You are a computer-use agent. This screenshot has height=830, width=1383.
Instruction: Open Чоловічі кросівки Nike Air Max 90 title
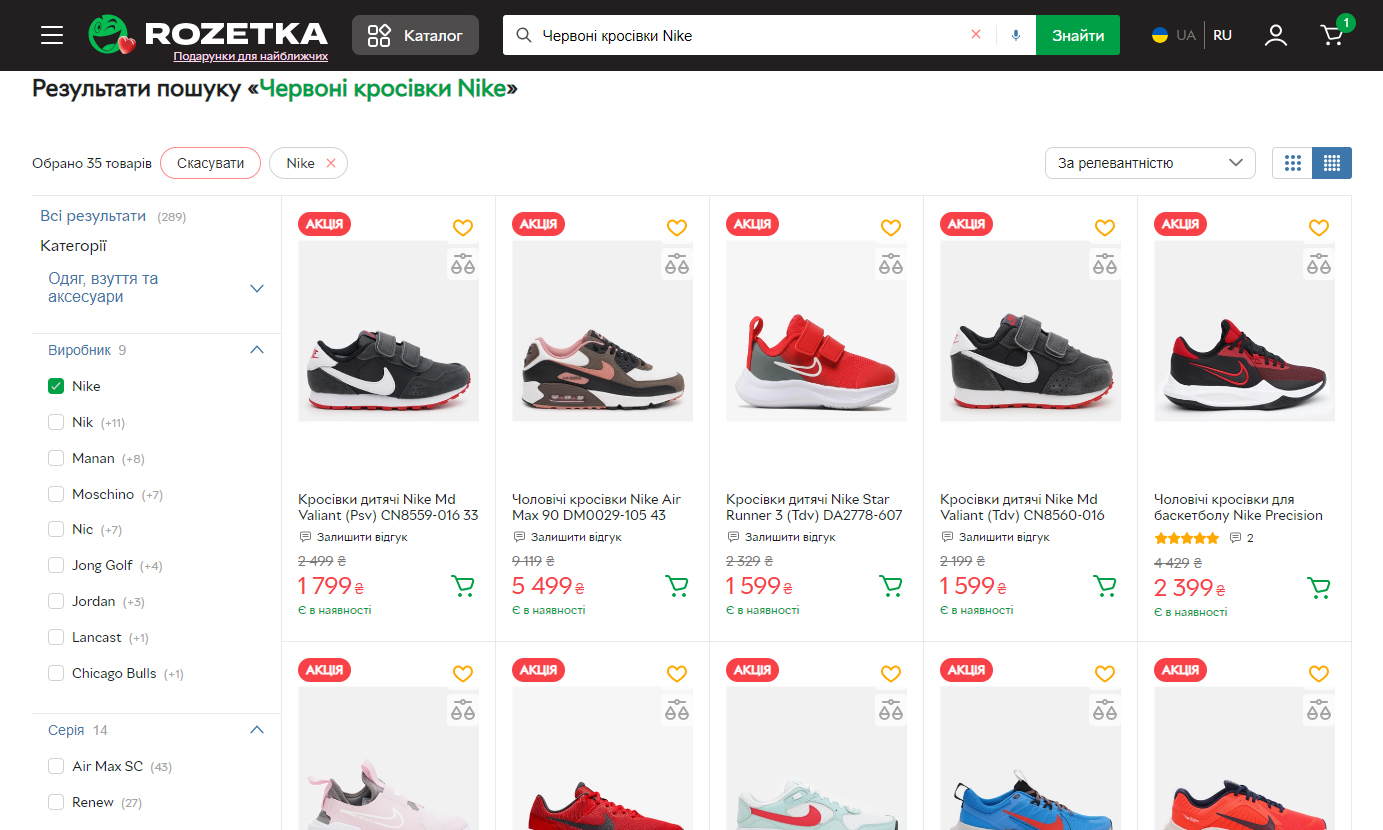coord(596,507)
